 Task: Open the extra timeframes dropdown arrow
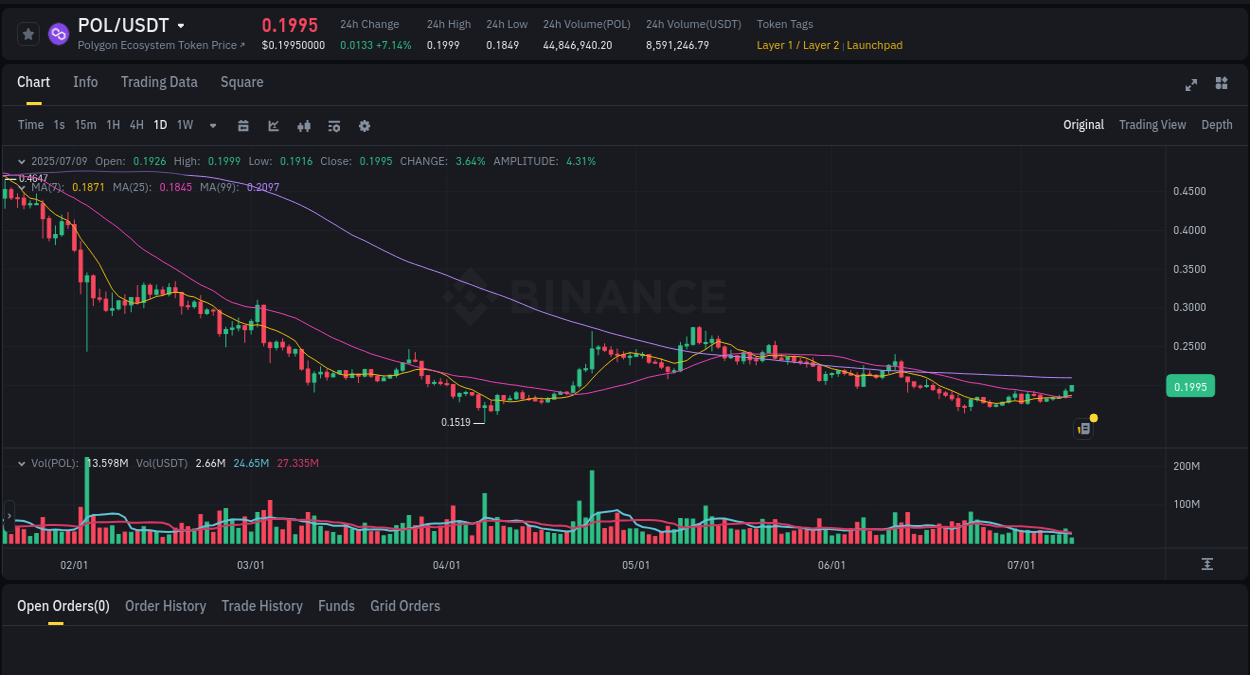click(211, 125)
